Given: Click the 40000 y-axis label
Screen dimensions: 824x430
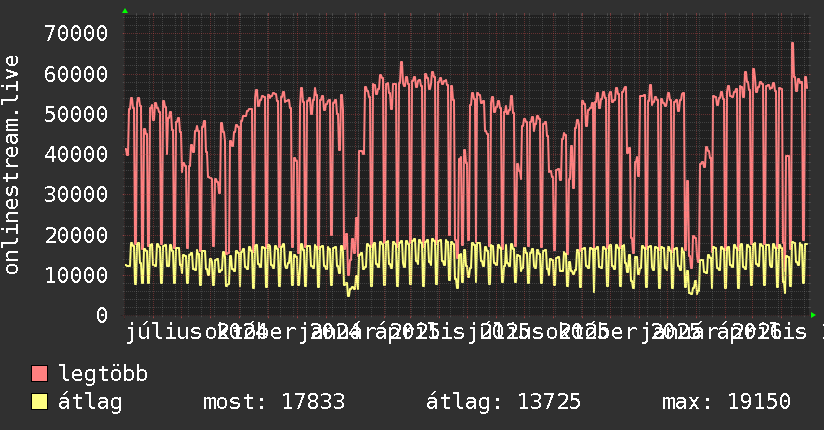Looking at the screenshot, I should click(x=76, y=155).
